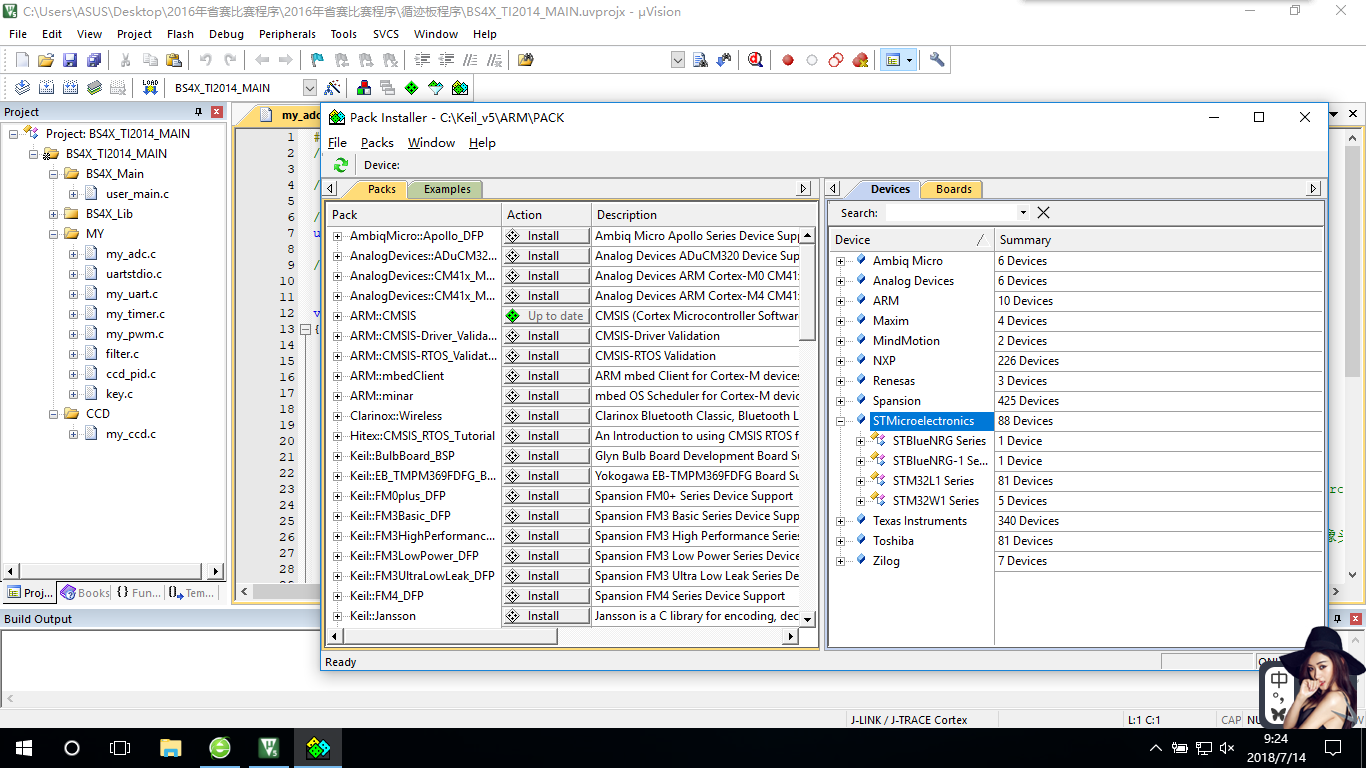Click the Rebuild all target files icon
Viewport: 1366px width, 768px height.
point(70,88)
